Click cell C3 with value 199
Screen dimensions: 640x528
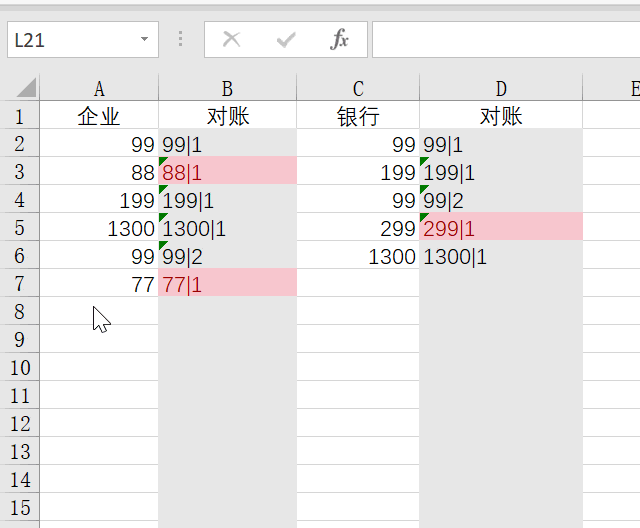[x=358, y=171]
